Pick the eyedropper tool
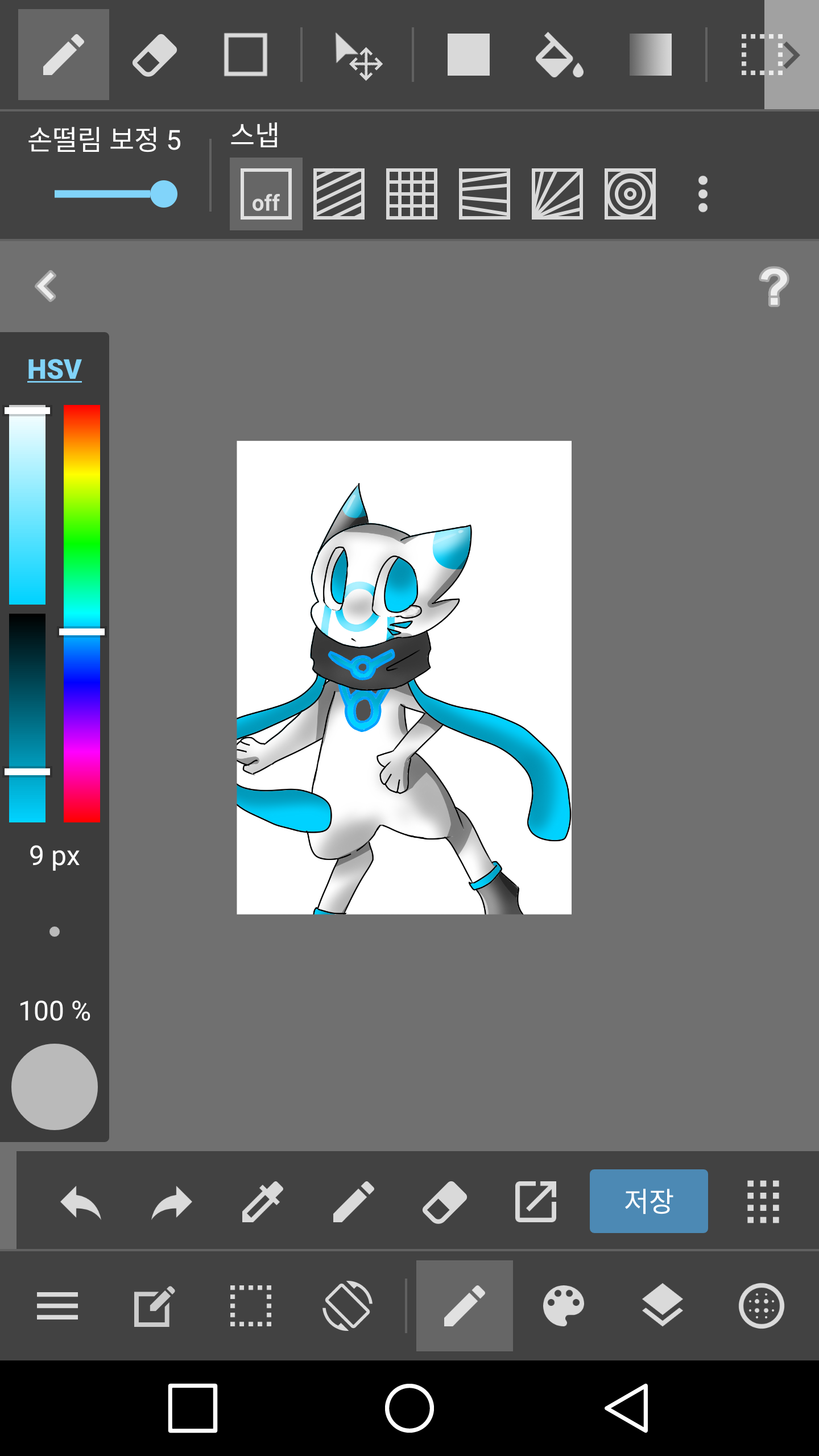This screenshot has height=1456, width=819. (x=262, y=1202)
